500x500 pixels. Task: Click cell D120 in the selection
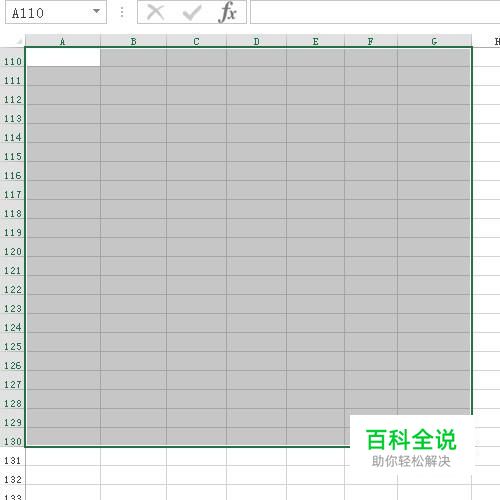(x=256, y=247)
